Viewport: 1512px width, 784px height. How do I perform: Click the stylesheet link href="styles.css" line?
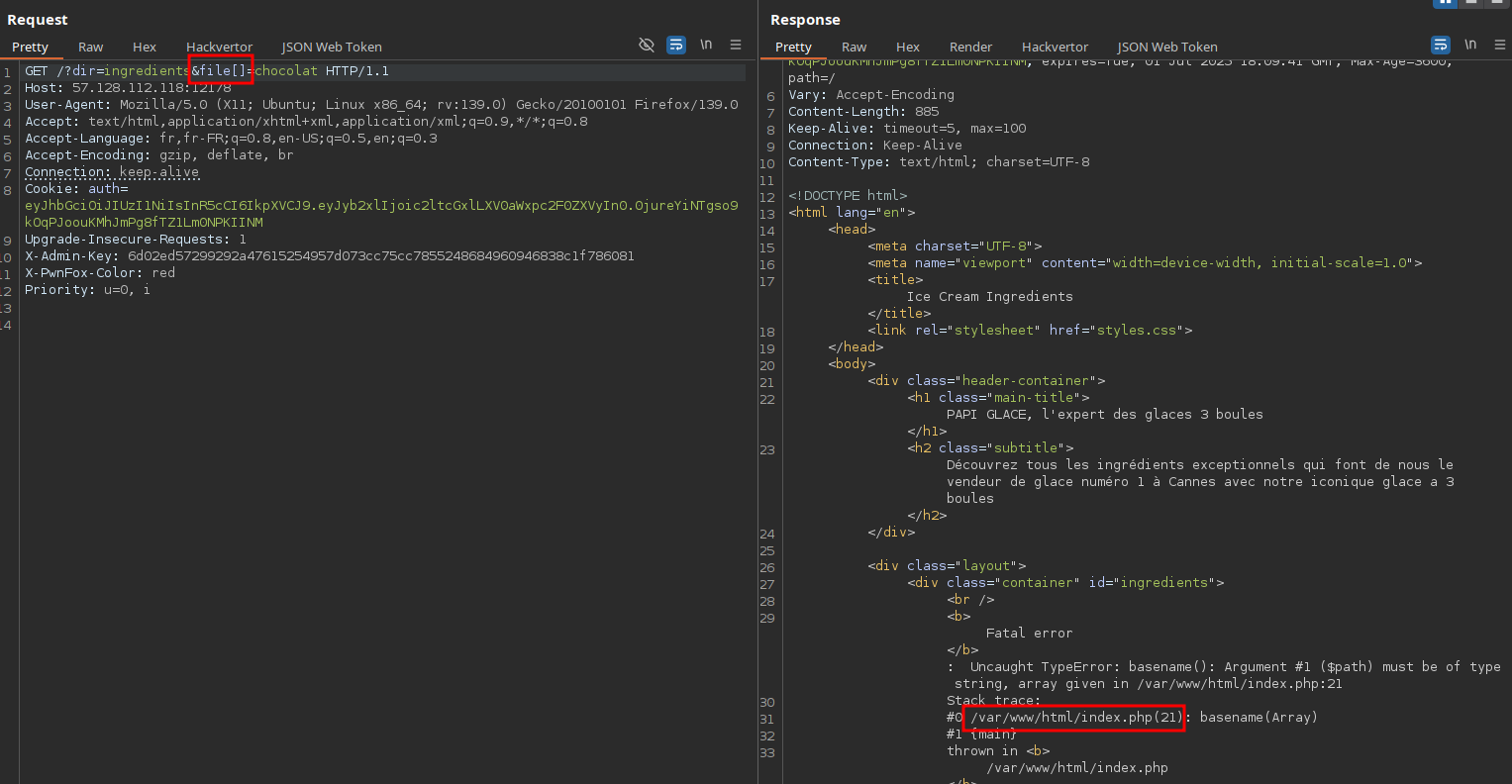[x=1030, y=331]
